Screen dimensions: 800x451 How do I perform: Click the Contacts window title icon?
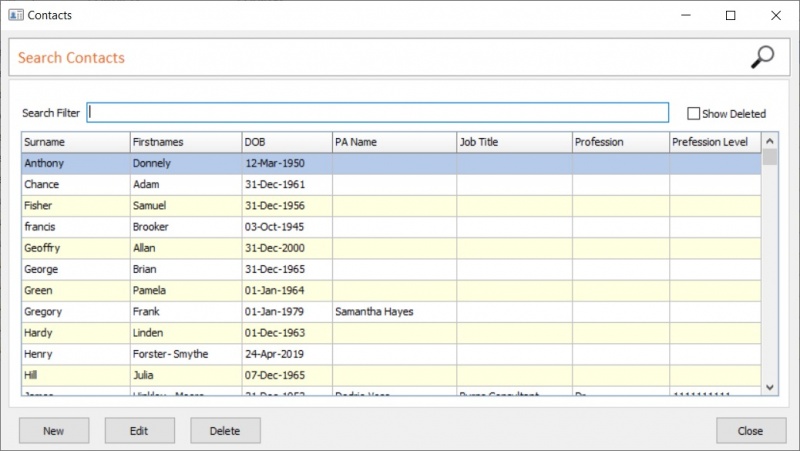[x=16, y=15]
